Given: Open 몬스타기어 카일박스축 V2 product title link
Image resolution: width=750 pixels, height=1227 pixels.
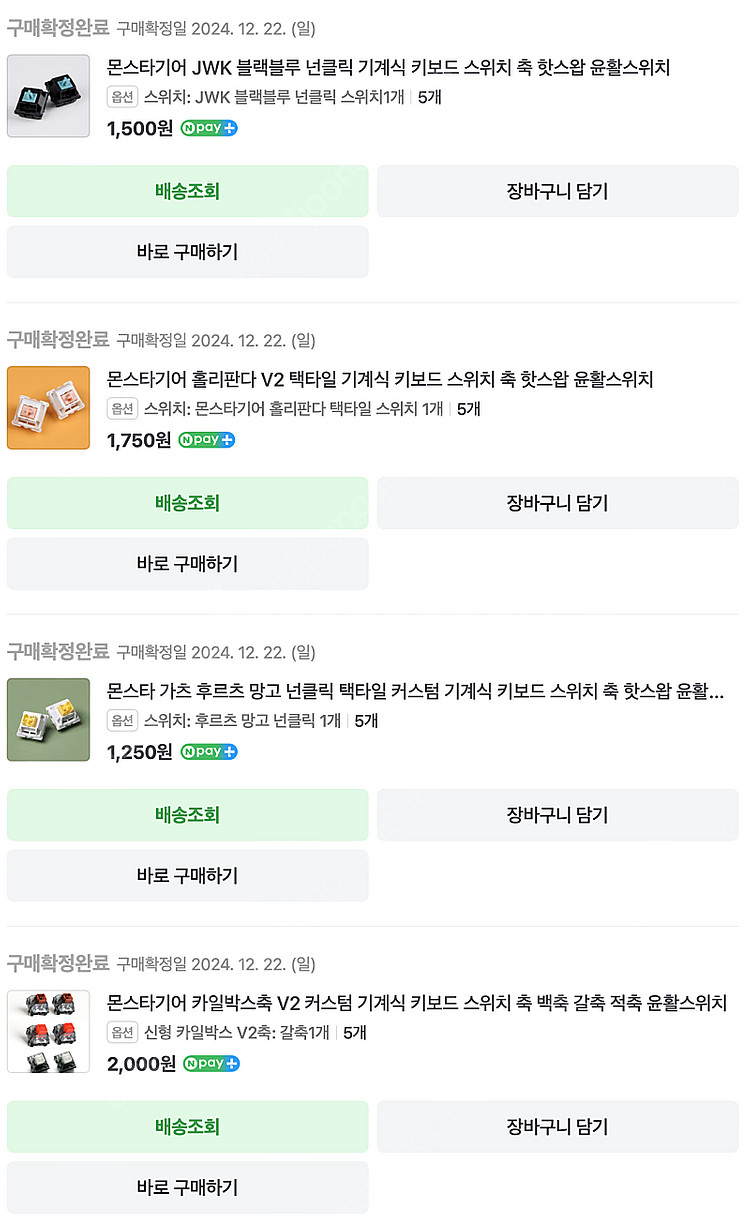Looking at the screenshot, I should [x=416, y=1003].
